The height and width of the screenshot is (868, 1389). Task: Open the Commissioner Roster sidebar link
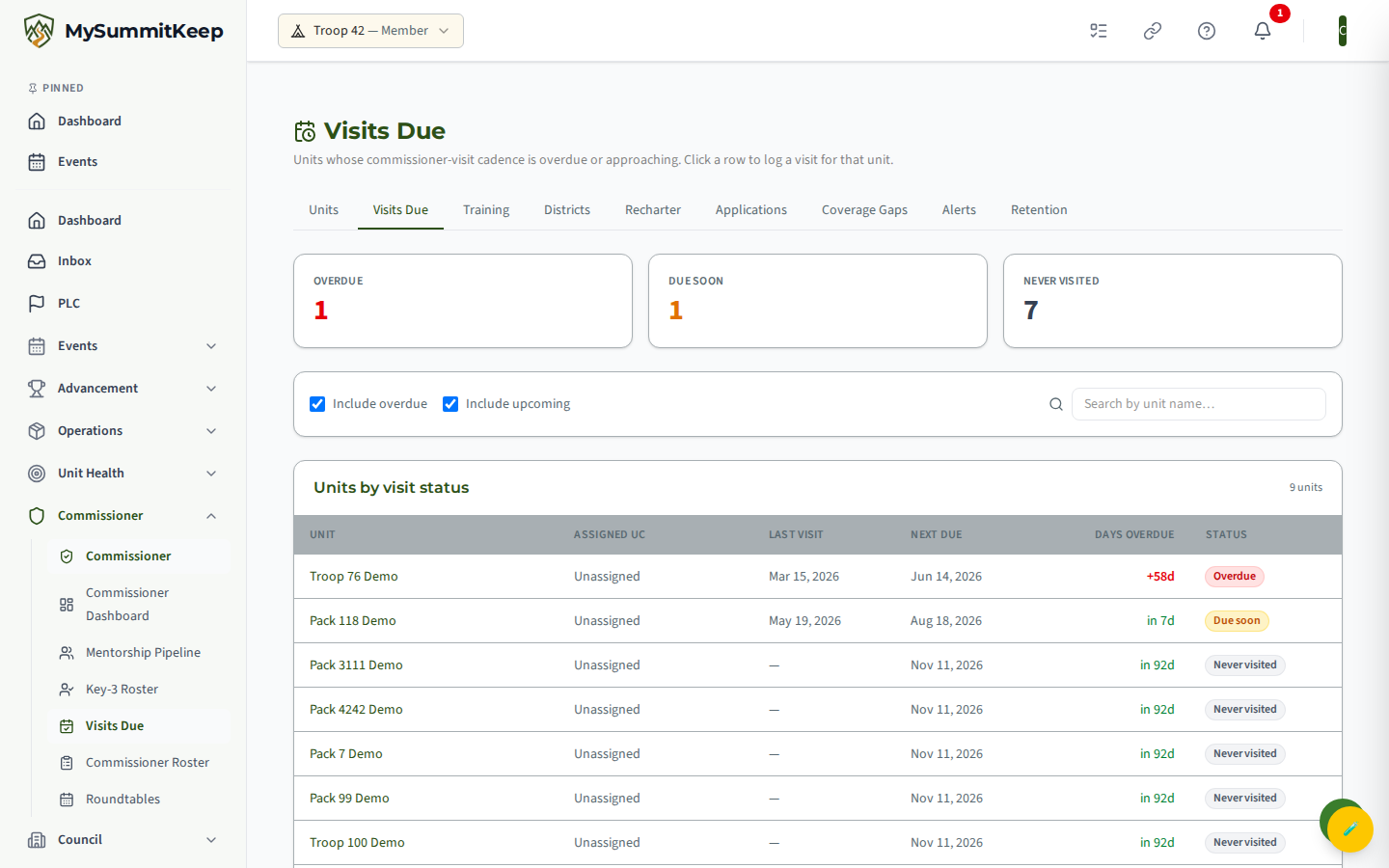139,763
